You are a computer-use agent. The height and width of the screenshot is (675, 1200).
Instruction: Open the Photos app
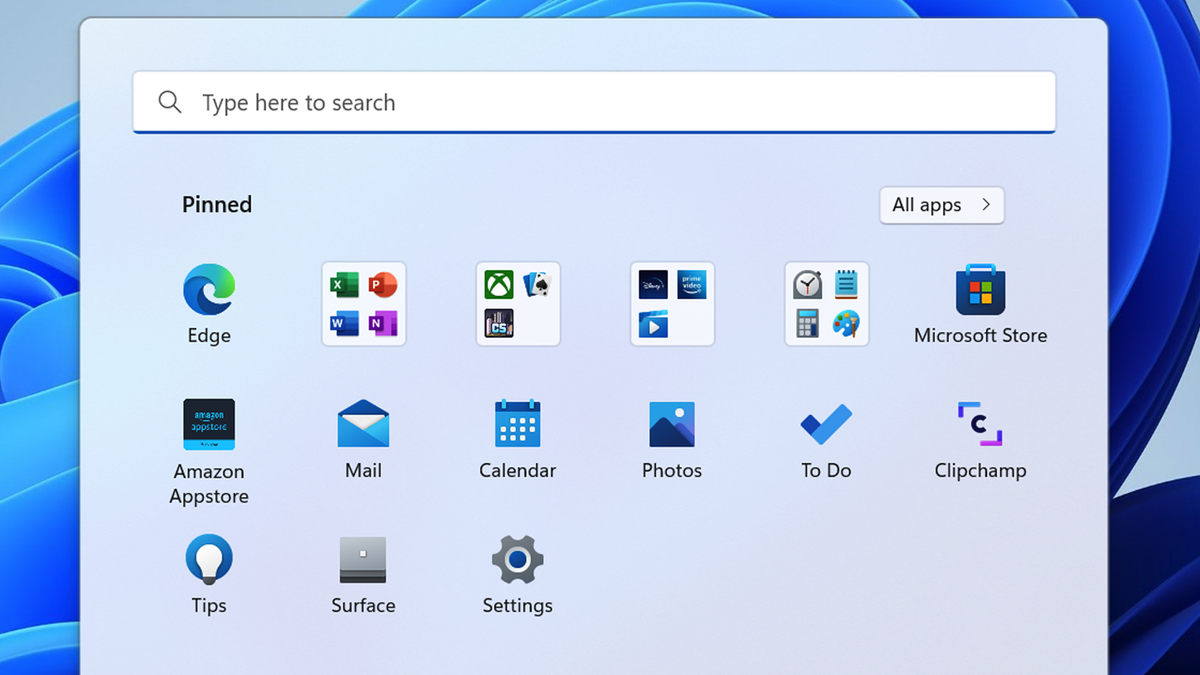[672, 425]
